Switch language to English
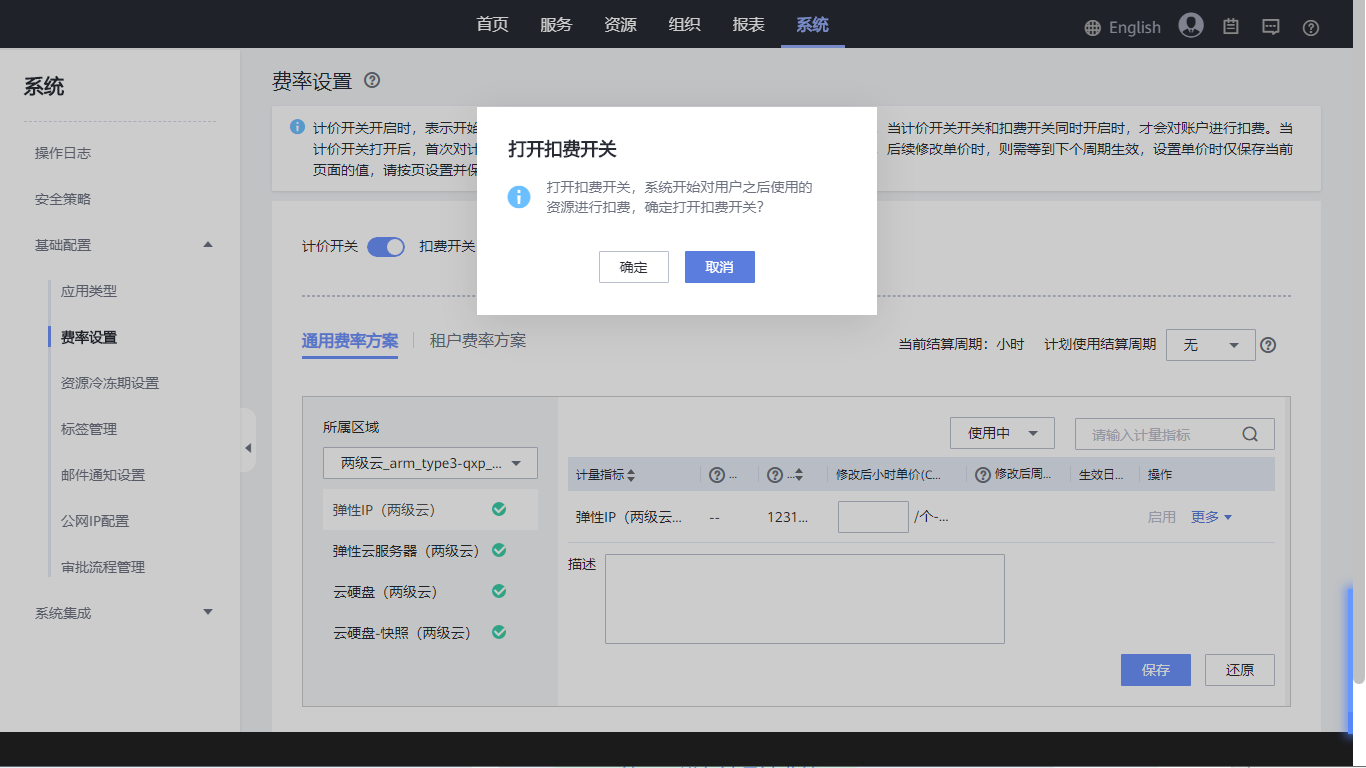Screen dimensions: 1366x768 (1122, 27)
